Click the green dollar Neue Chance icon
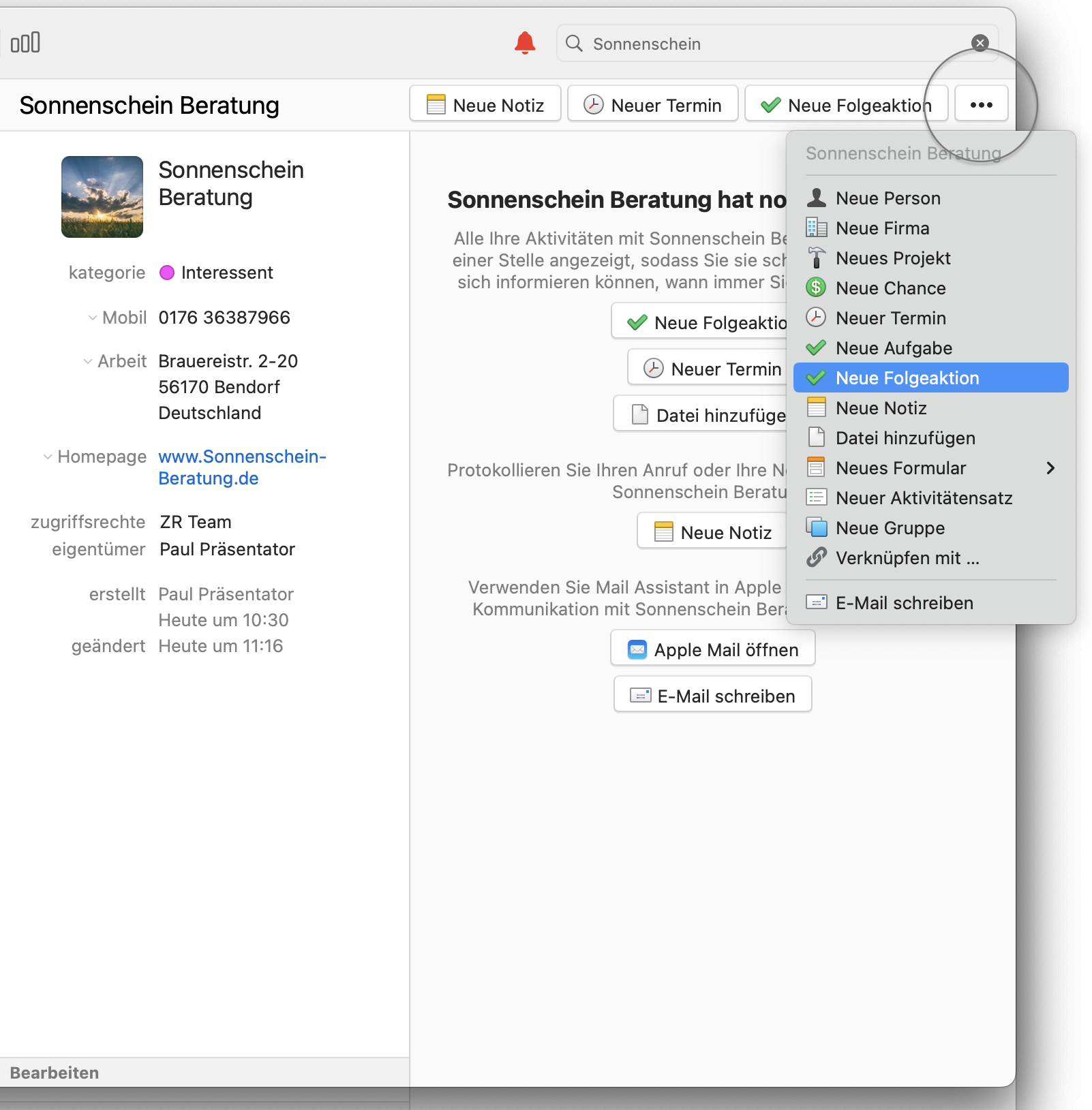 pyautogui.click(x=816, y=288)
